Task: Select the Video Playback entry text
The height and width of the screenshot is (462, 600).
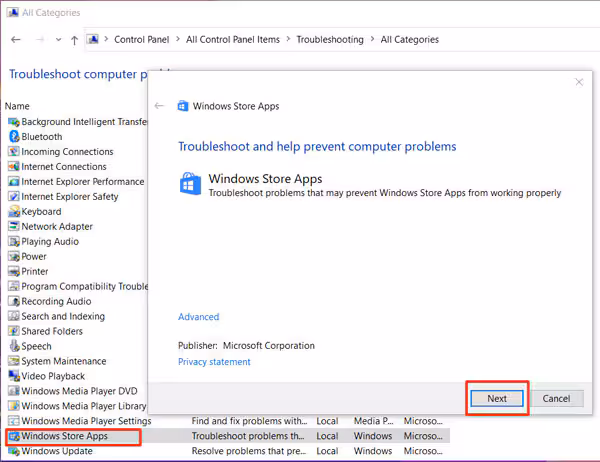Action: (53, 376)
